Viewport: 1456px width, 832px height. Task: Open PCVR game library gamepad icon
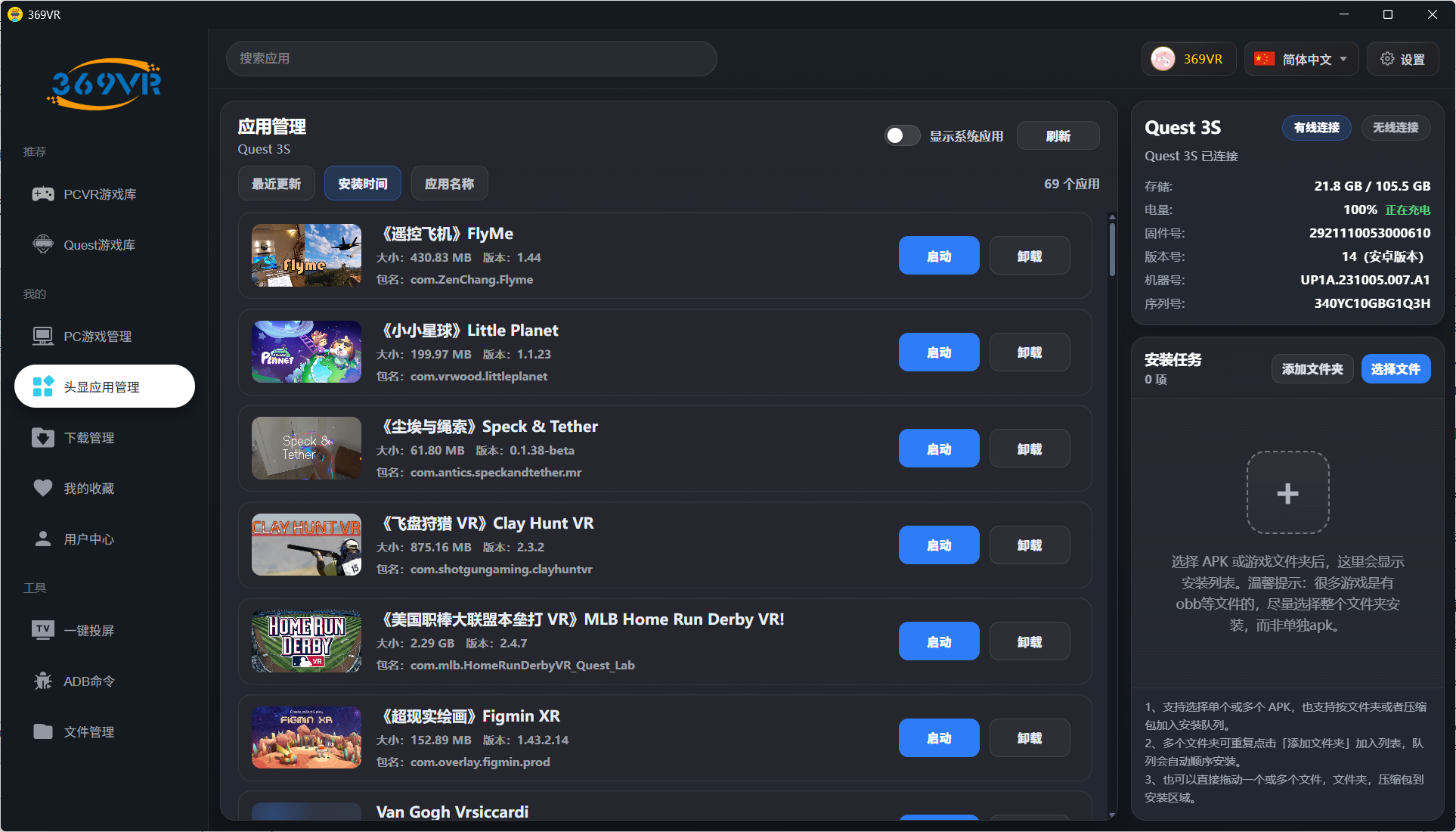coord(43,194)
